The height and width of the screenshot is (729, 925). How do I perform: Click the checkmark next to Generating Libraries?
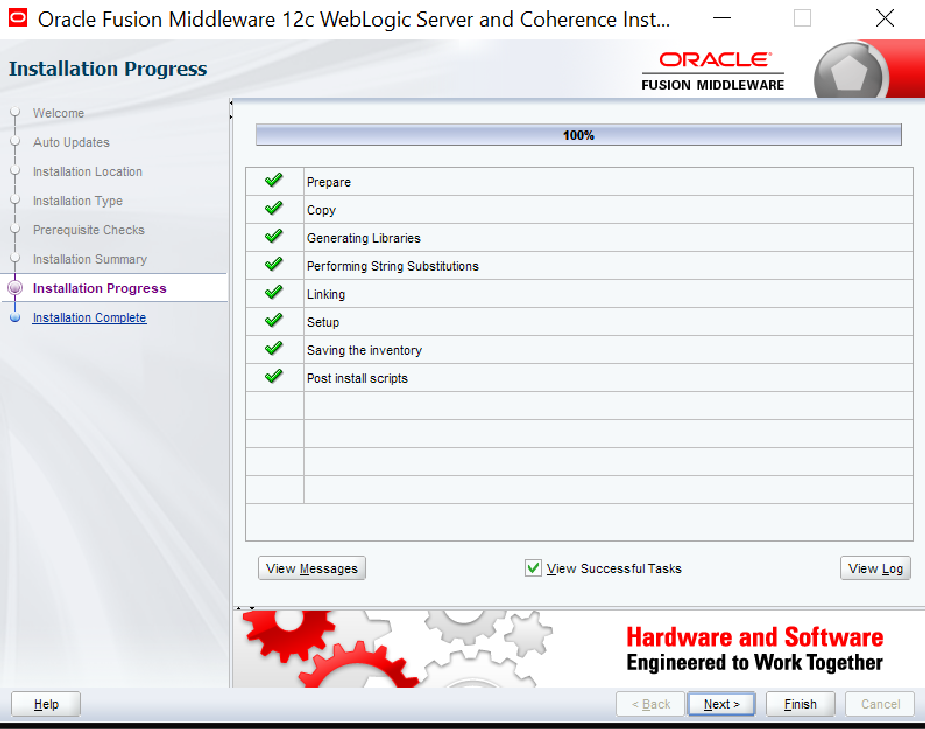pyautogui.click(x=274, y=237)
